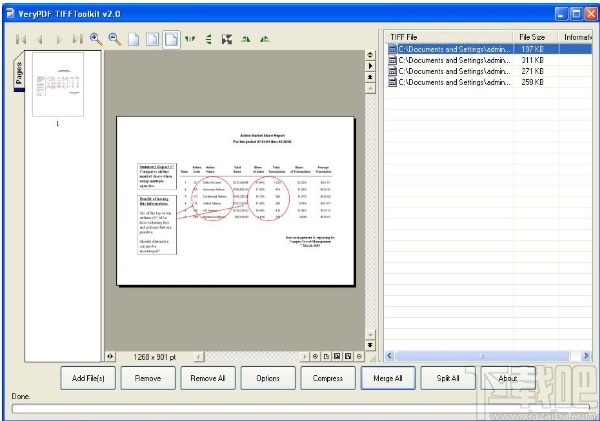Jump to last page toolbar icon
The height and width of the screenshot is (421, 600).
(x=78, y=39)
